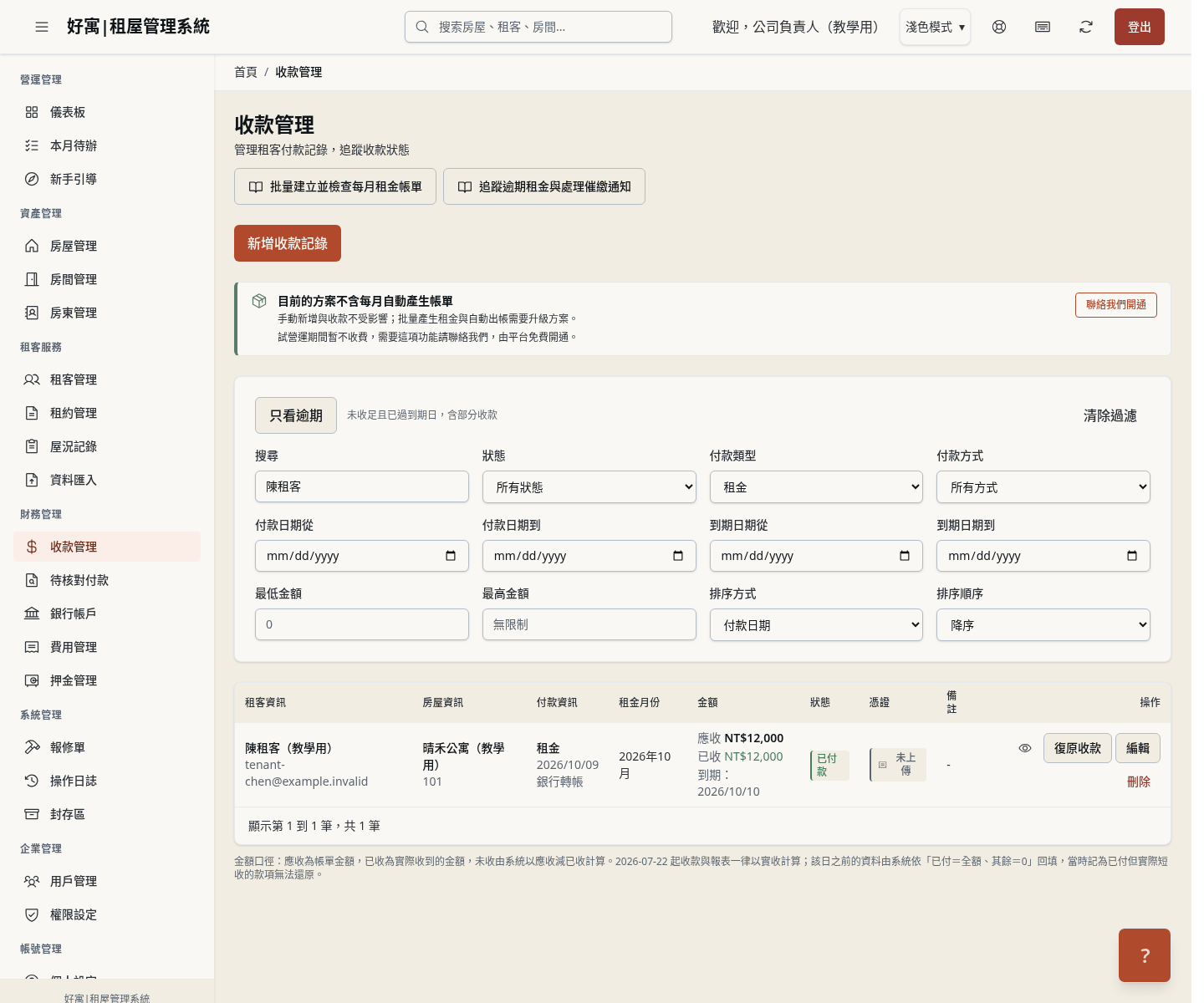Open 操作日誌 from the sidebar
Viewport: 1204px width, 1003px height.
(x=107, y=781)
